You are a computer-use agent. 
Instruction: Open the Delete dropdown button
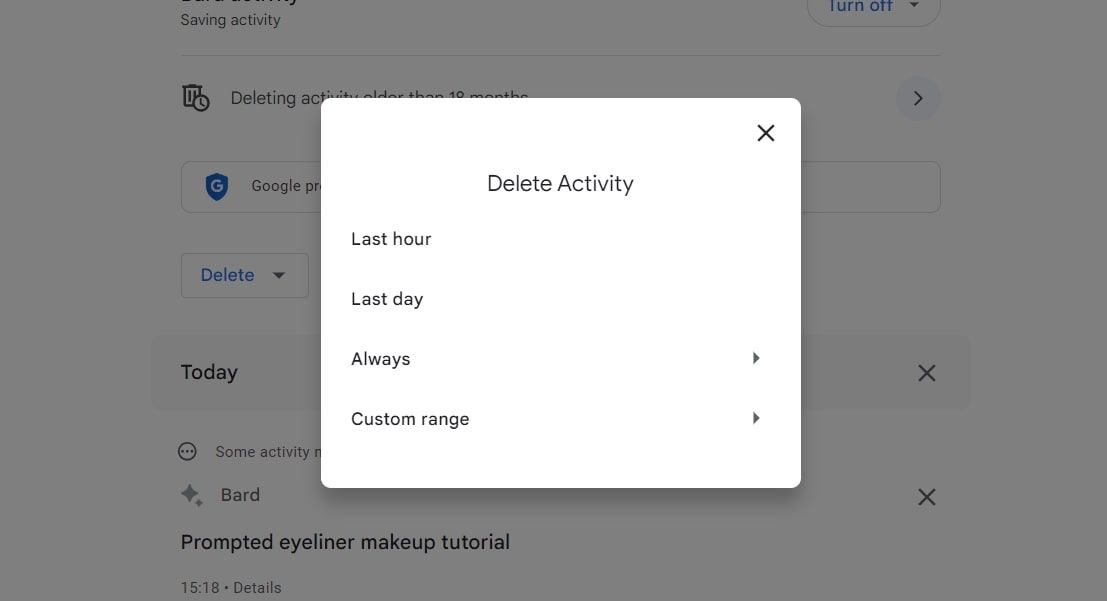point(244,275)
